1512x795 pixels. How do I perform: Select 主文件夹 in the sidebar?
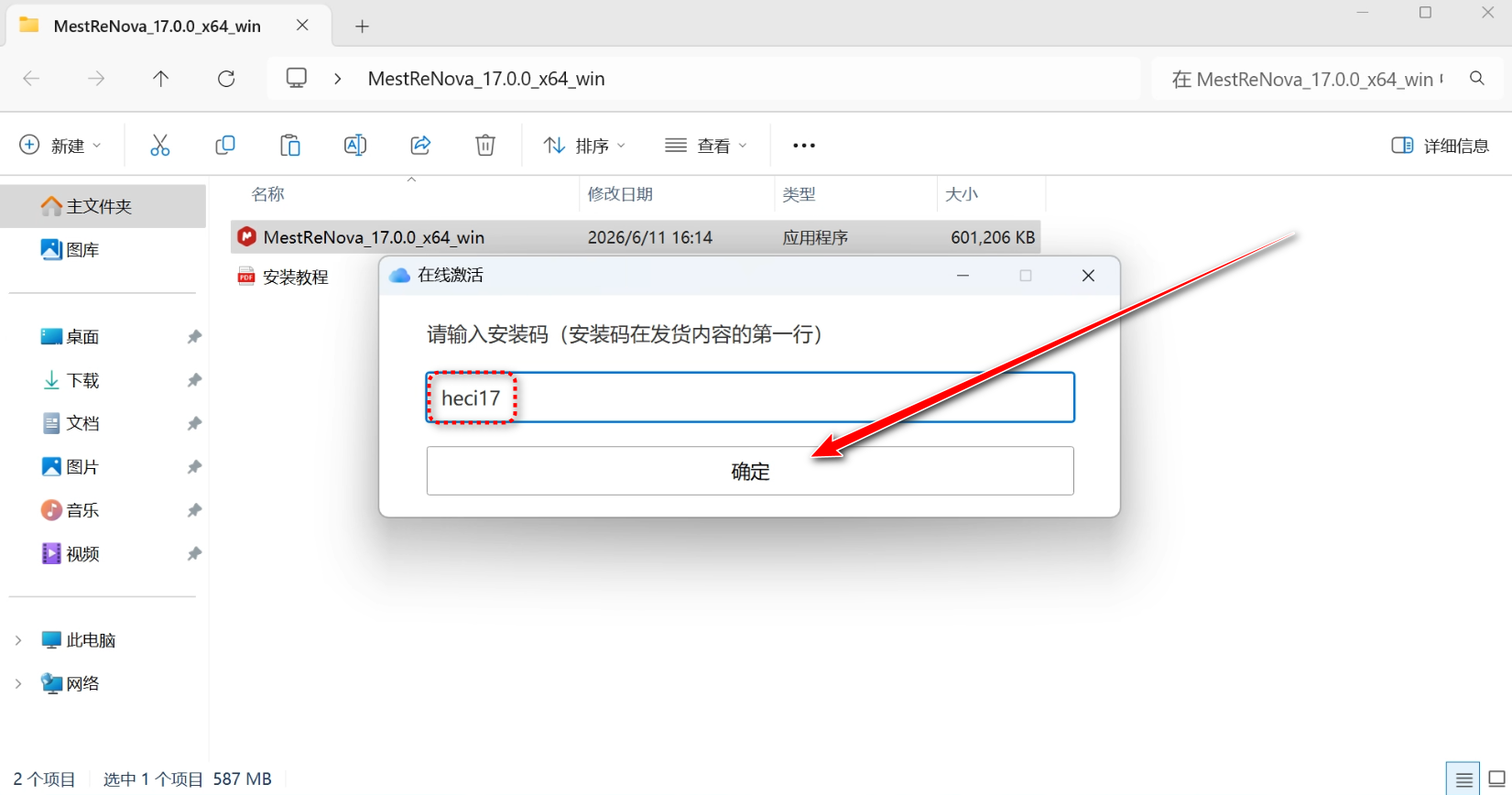(103, 206)
